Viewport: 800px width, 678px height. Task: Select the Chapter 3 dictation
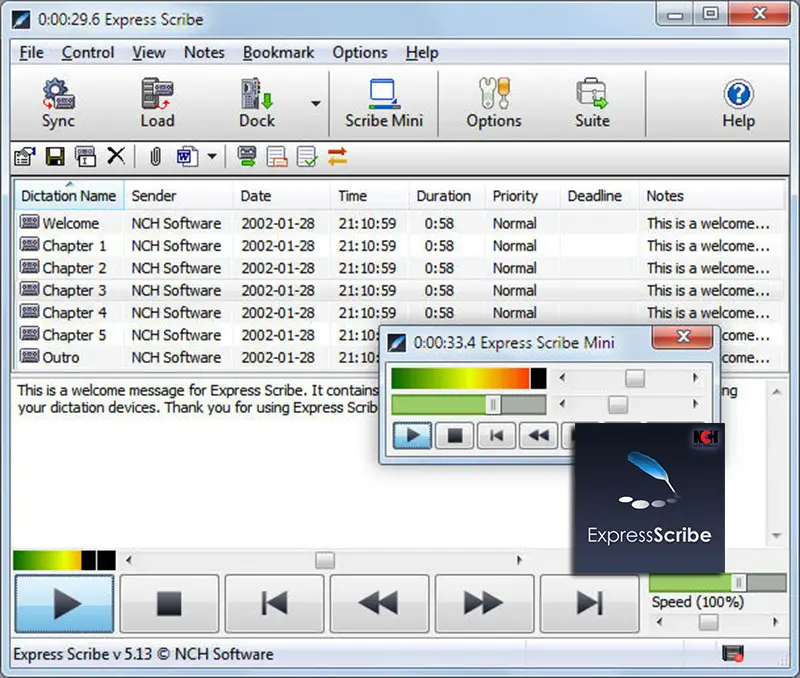tap(398, 290)
